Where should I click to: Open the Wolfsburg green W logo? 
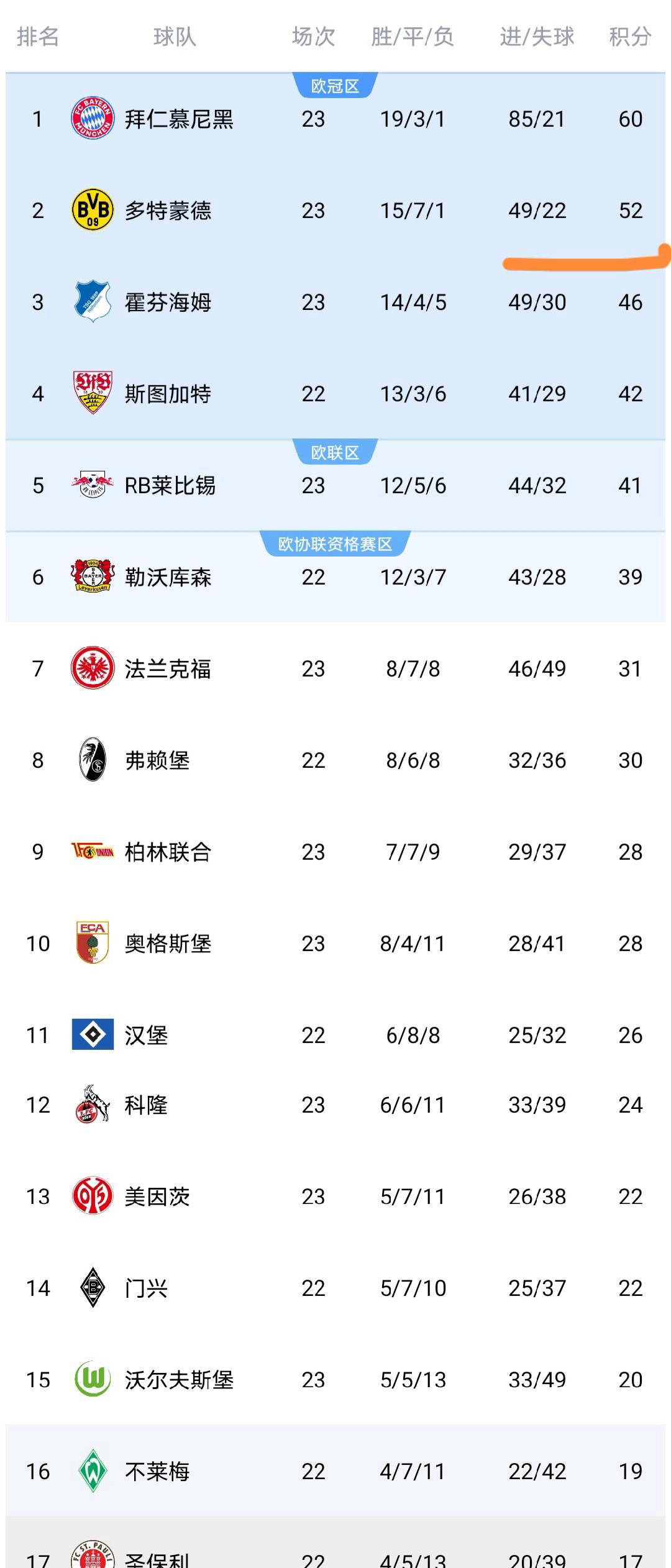click(93, 1379)
